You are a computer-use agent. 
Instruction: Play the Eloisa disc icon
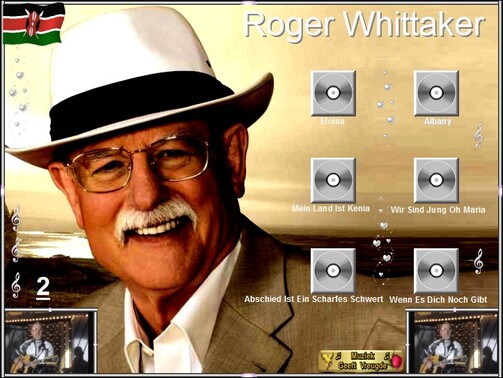click(333, 93)
